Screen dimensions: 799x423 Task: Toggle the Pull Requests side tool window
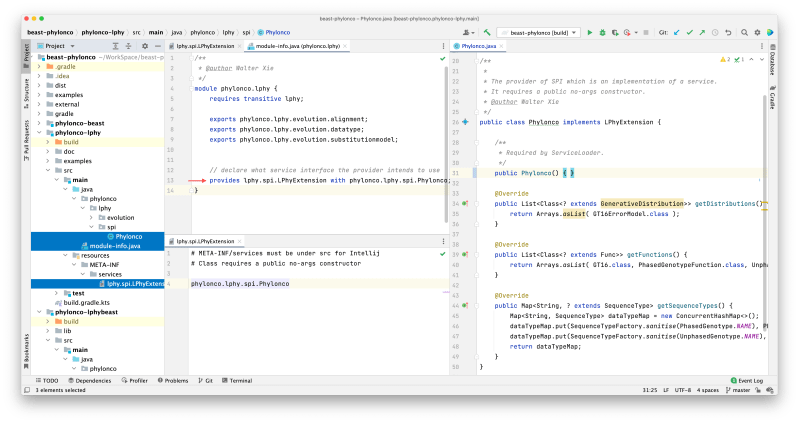click(x=26, y=141)
